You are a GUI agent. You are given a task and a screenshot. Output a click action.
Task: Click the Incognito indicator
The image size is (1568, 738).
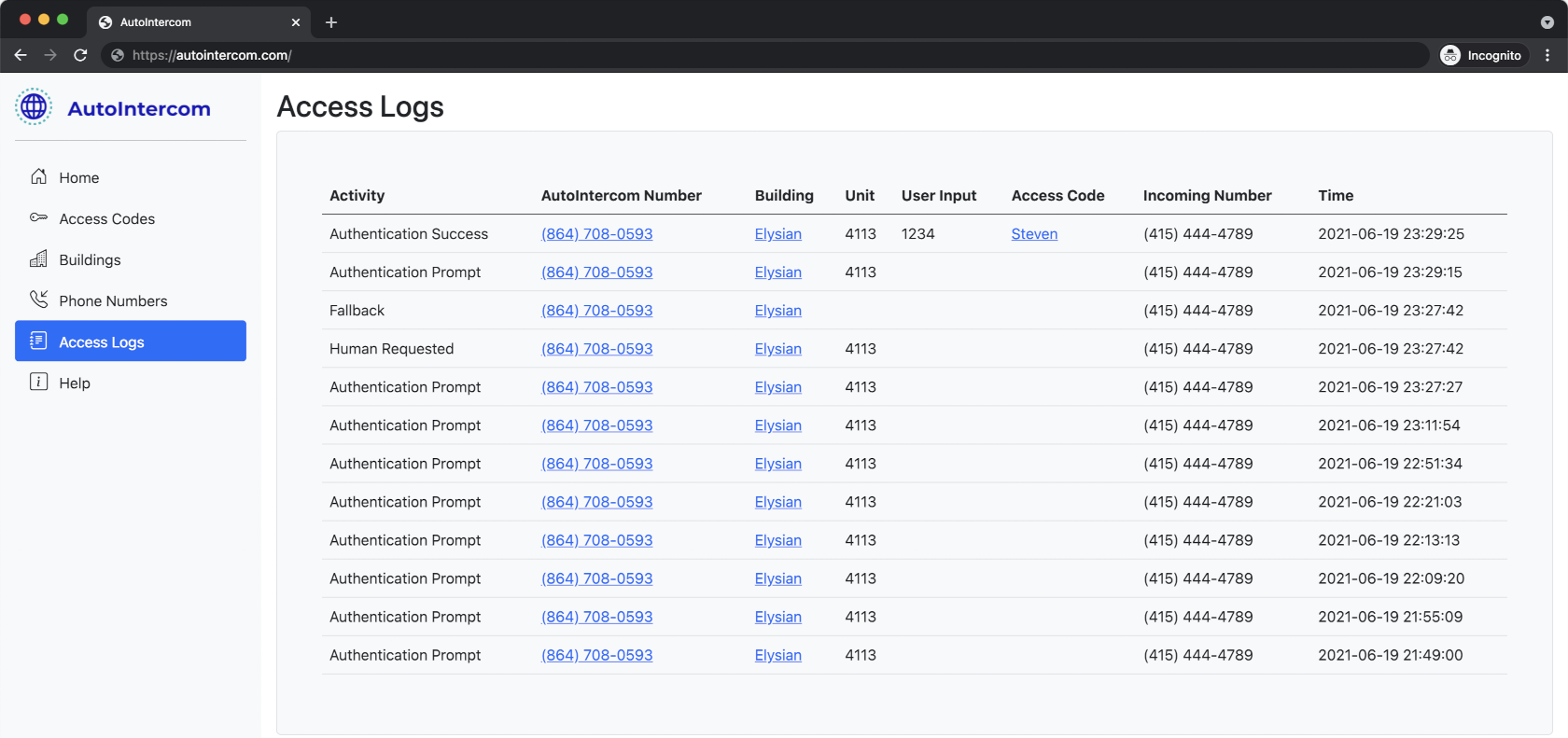point(1481,55)
